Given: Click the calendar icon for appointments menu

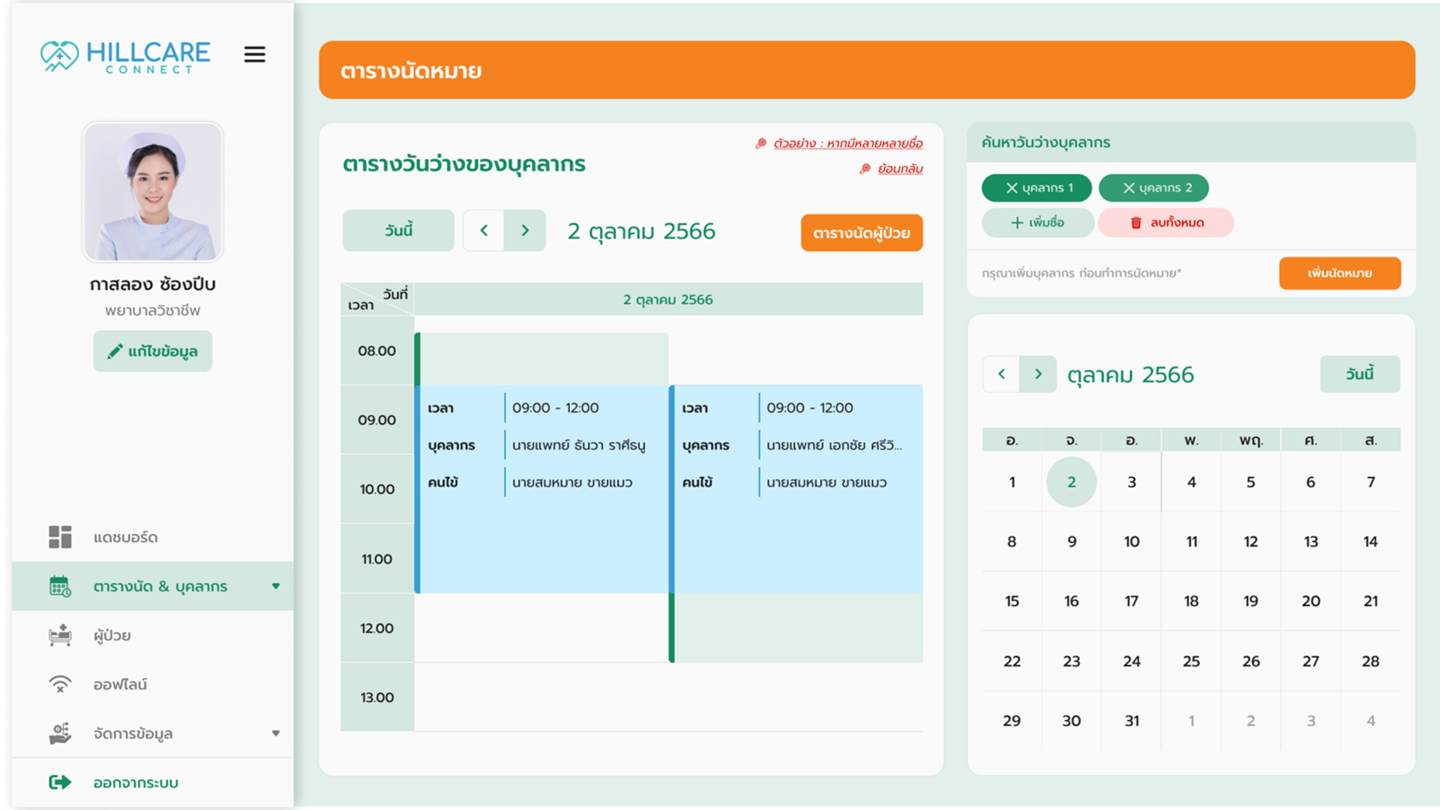Looking at the screenshot, I should click(60, 586).
